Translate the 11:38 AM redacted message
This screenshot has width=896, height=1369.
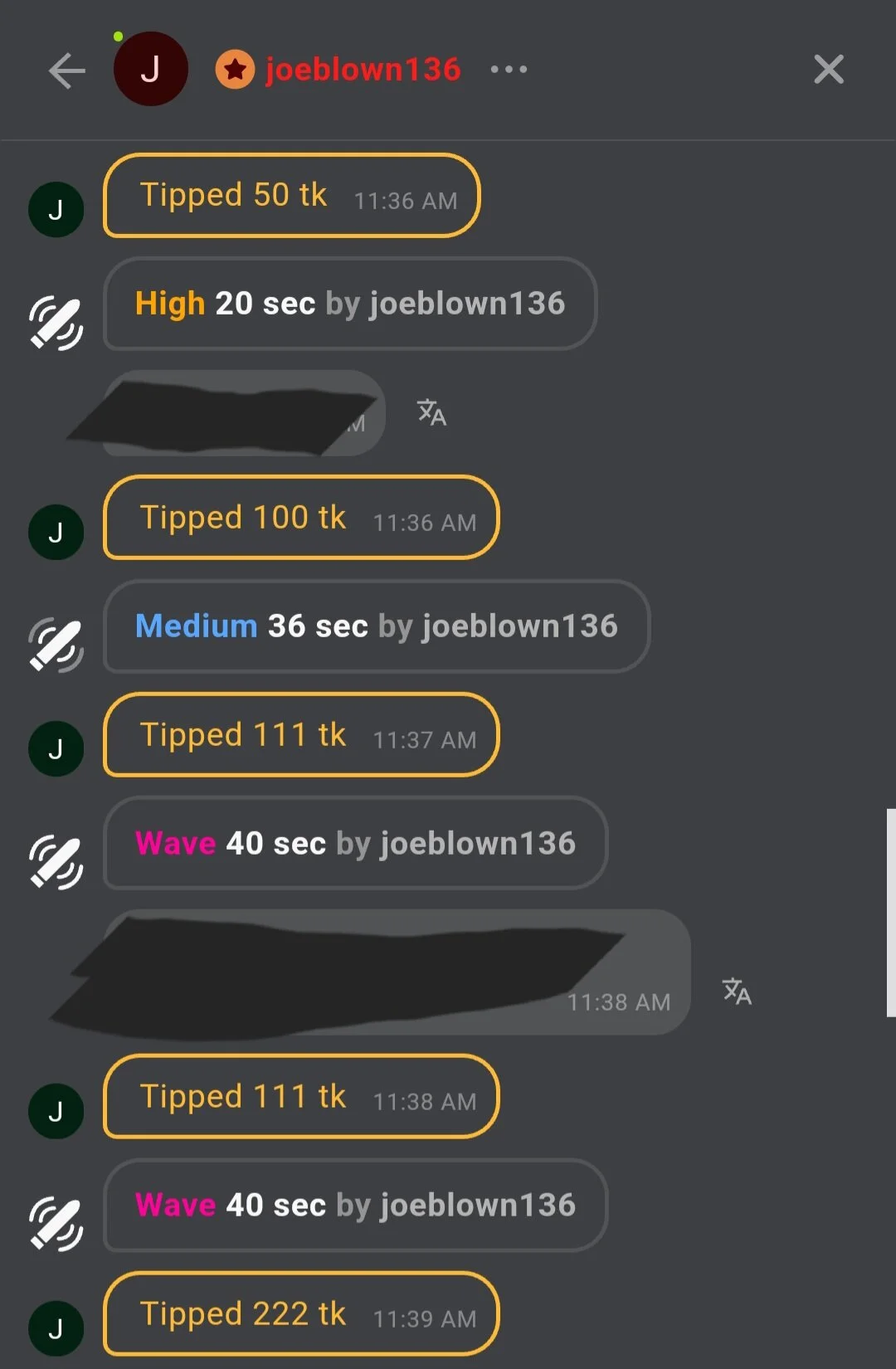point(737,991)
